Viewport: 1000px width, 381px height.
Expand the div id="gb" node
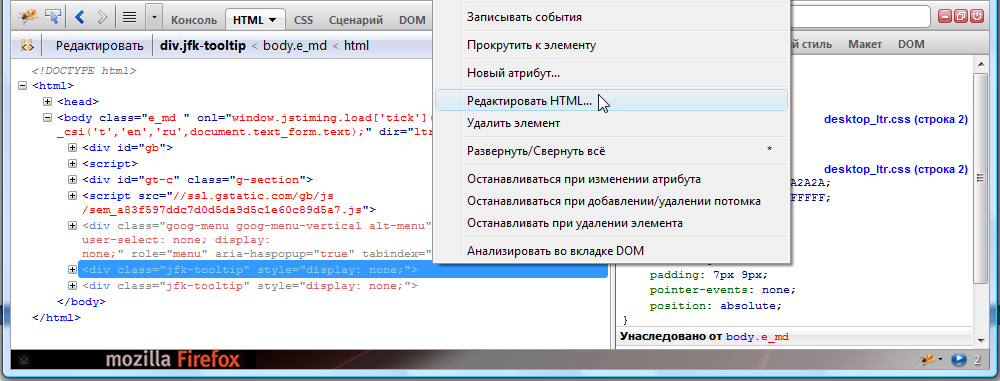[x=73, y=147]
